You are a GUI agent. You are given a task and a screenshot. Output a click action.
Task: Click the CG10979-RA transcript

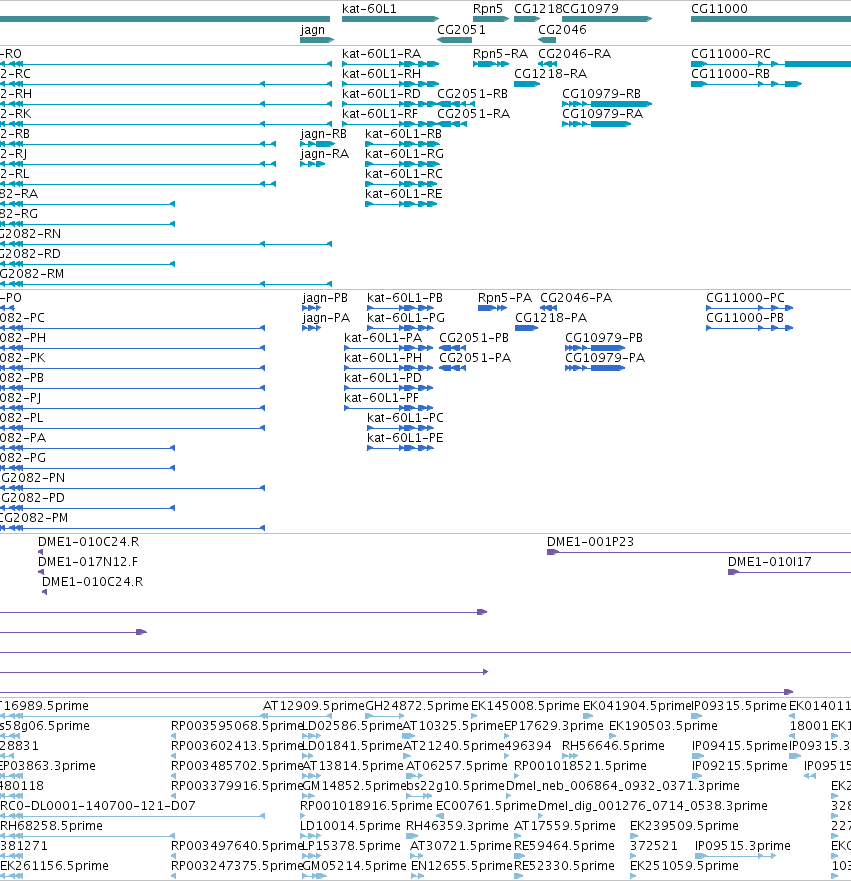click(x=603, y=113)
